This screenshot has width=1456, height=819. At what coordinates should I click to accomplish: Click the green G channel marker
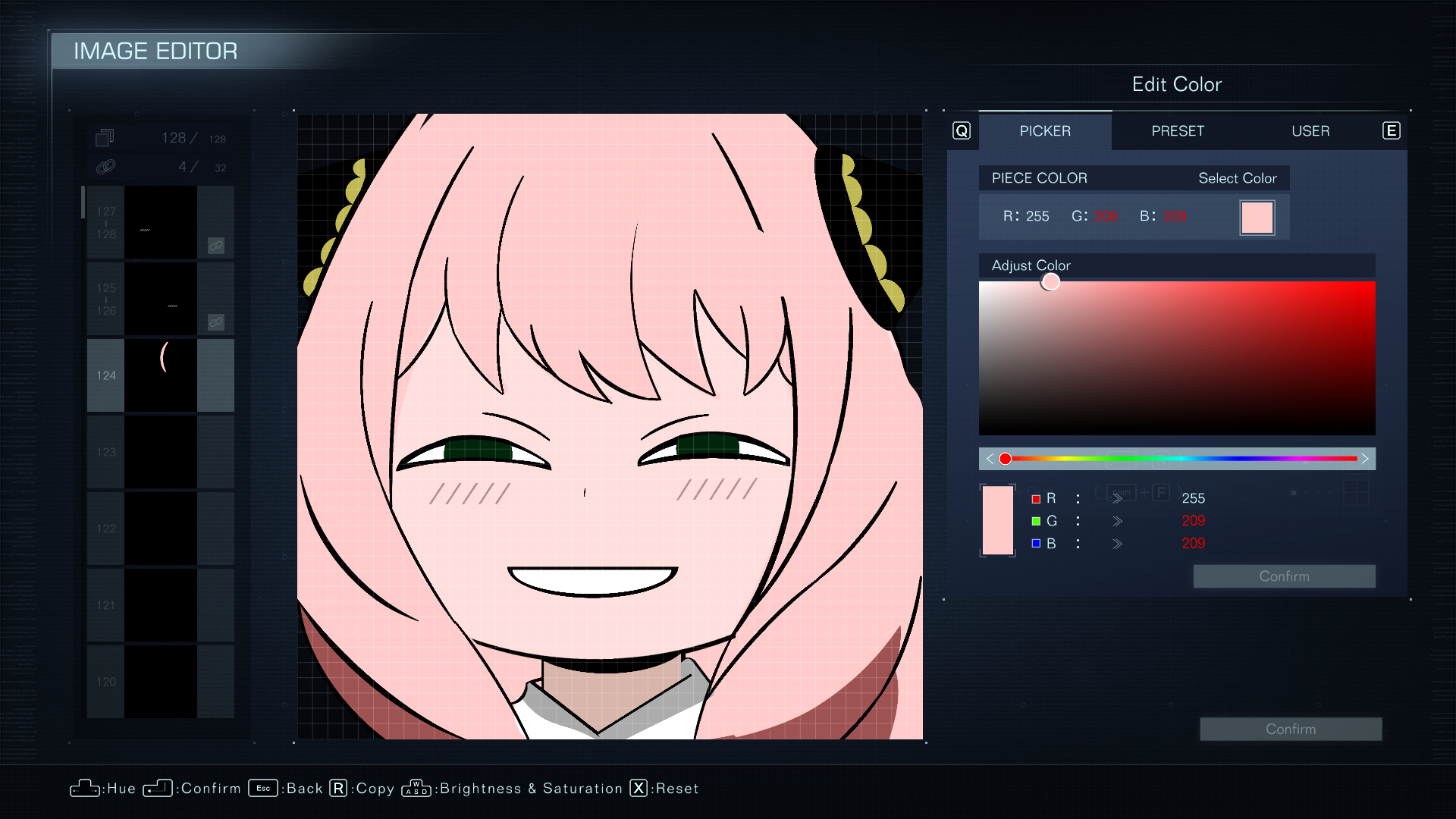(x=1036, y=521)
